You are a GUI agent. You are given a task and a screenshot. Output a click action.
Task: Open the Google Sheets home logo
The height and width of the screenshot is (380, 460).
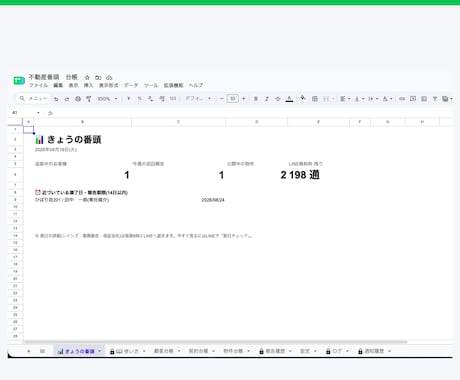(x=19, y=80)
